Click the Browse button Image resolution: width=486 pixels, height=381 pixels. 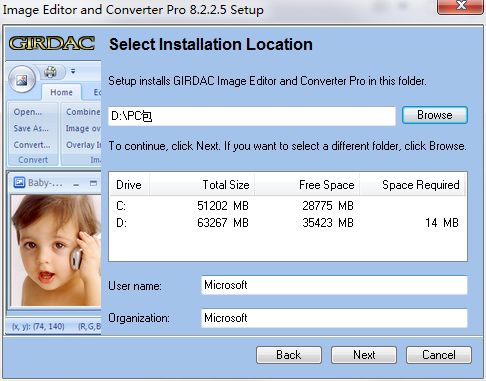point(435,115)
